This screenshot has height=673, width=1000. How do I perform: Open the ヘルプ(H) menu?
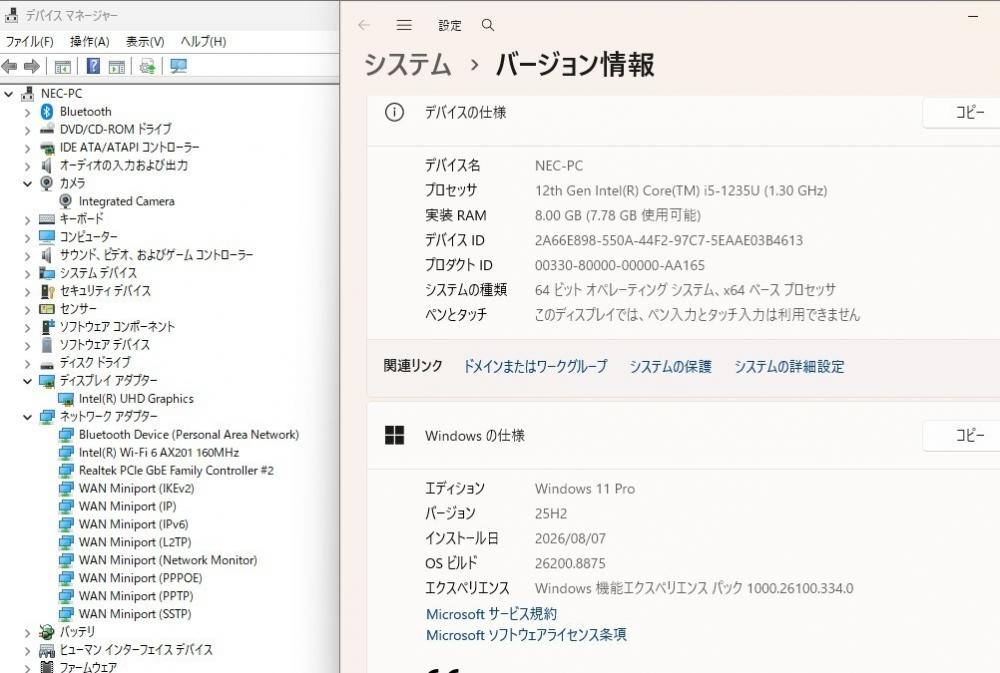point(203,41)
